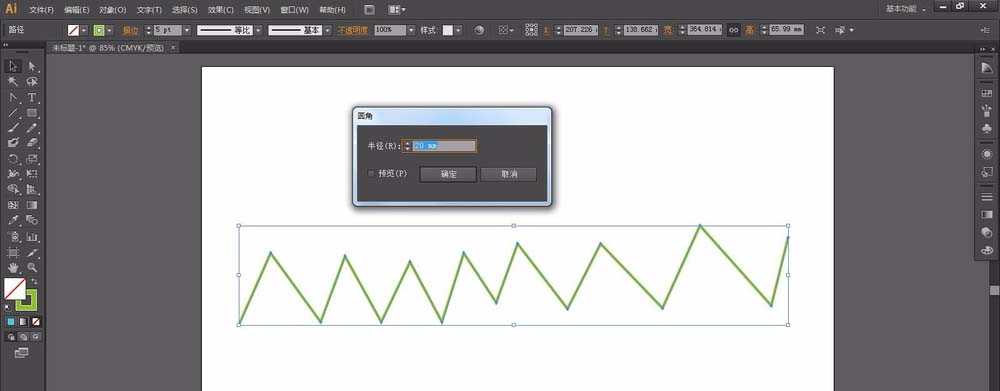Image resolution: width=1000 pixels, height=391 pixels.
Task: Select the Selection (black arrow) tool
Action: coord(13,66)
